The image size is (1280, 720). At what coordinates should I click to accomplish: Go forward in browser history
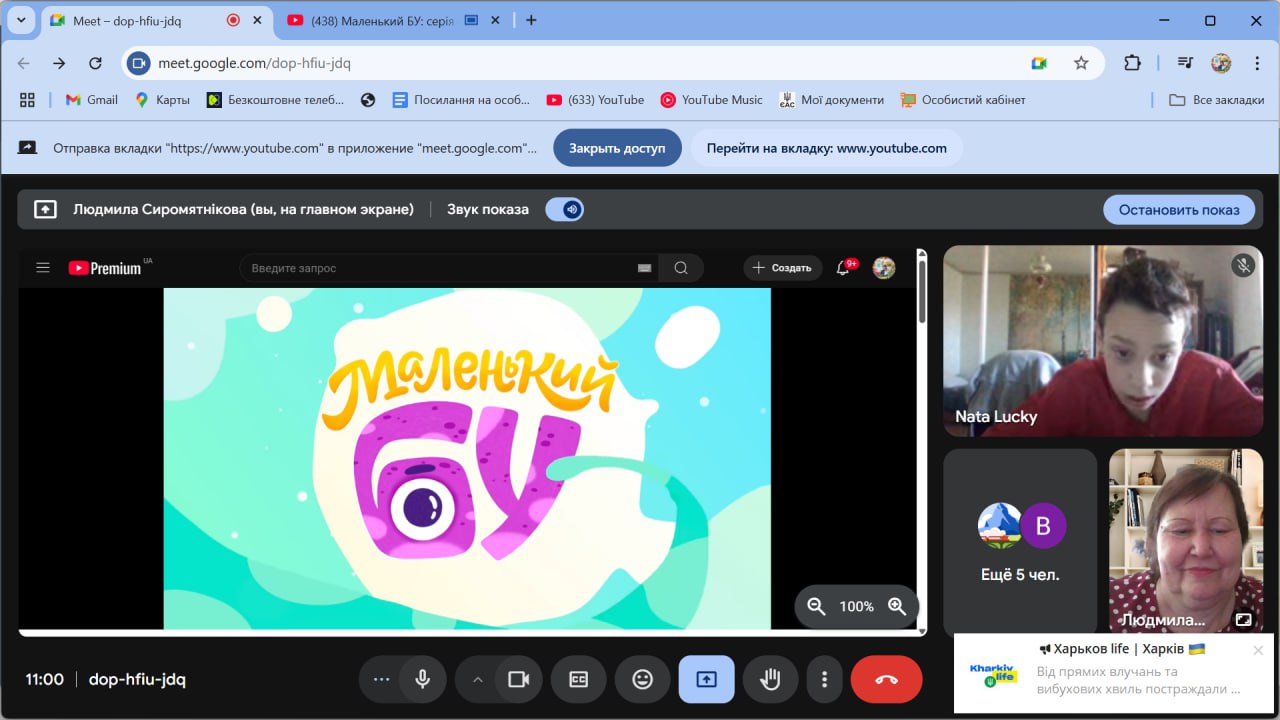click(59, 63)
